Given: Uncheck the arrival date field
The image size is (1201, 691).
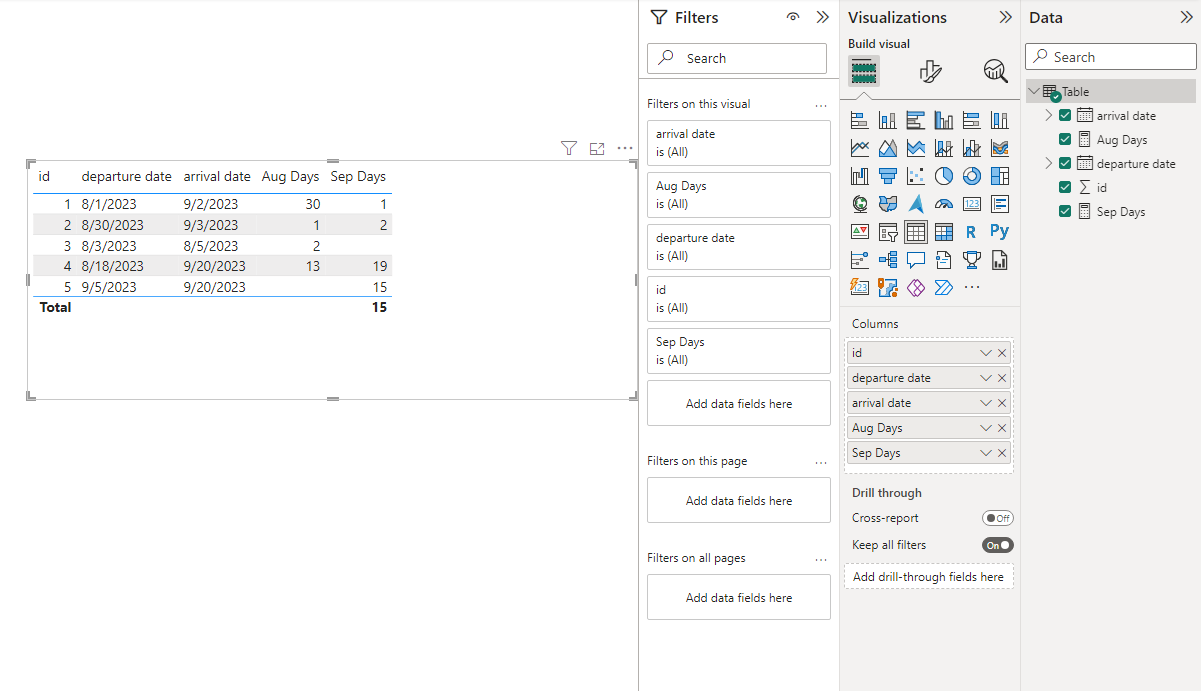Looking at the screenshot, I should point(1065,115).
